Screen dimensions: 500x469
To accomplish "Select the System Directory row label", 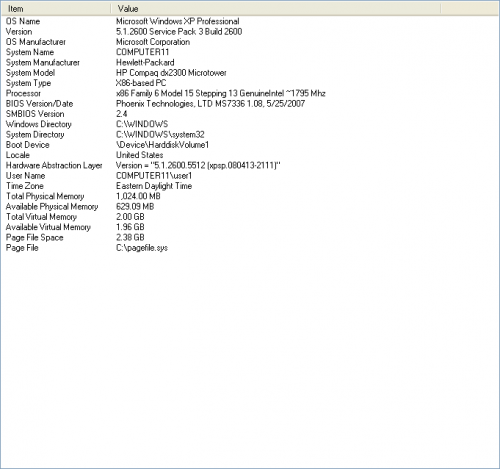I will click(35, 135).
